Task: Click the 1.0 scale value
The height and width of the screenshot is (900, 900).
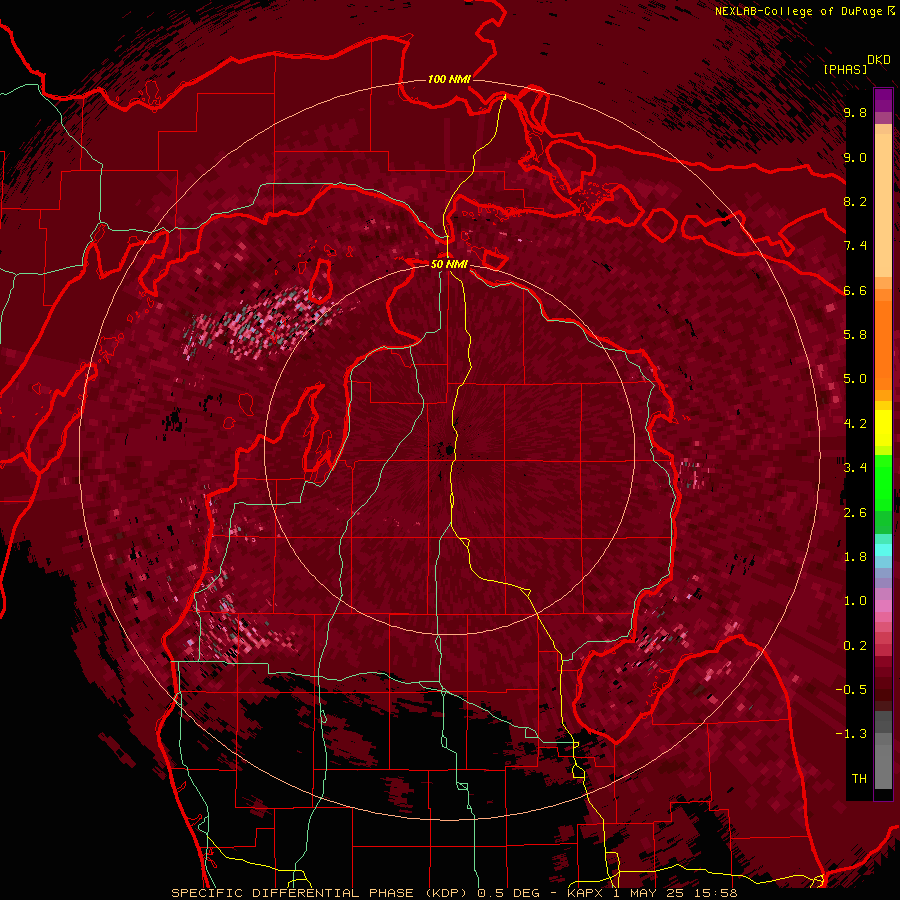Action: click(x=855, y=601)
